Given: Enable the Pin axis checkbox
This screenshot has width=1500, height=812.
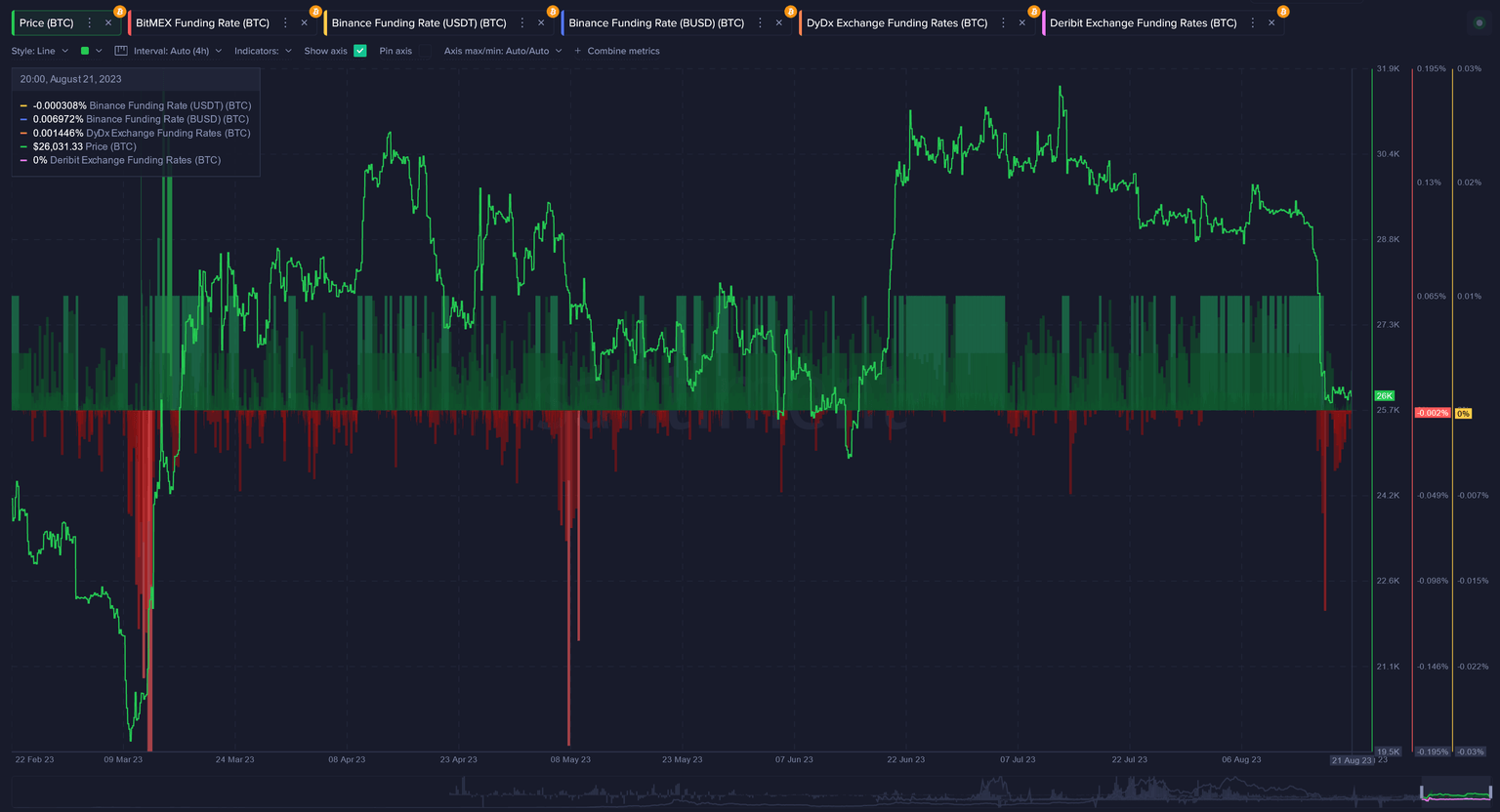Looking at the screenshot, I should point(423,51).
